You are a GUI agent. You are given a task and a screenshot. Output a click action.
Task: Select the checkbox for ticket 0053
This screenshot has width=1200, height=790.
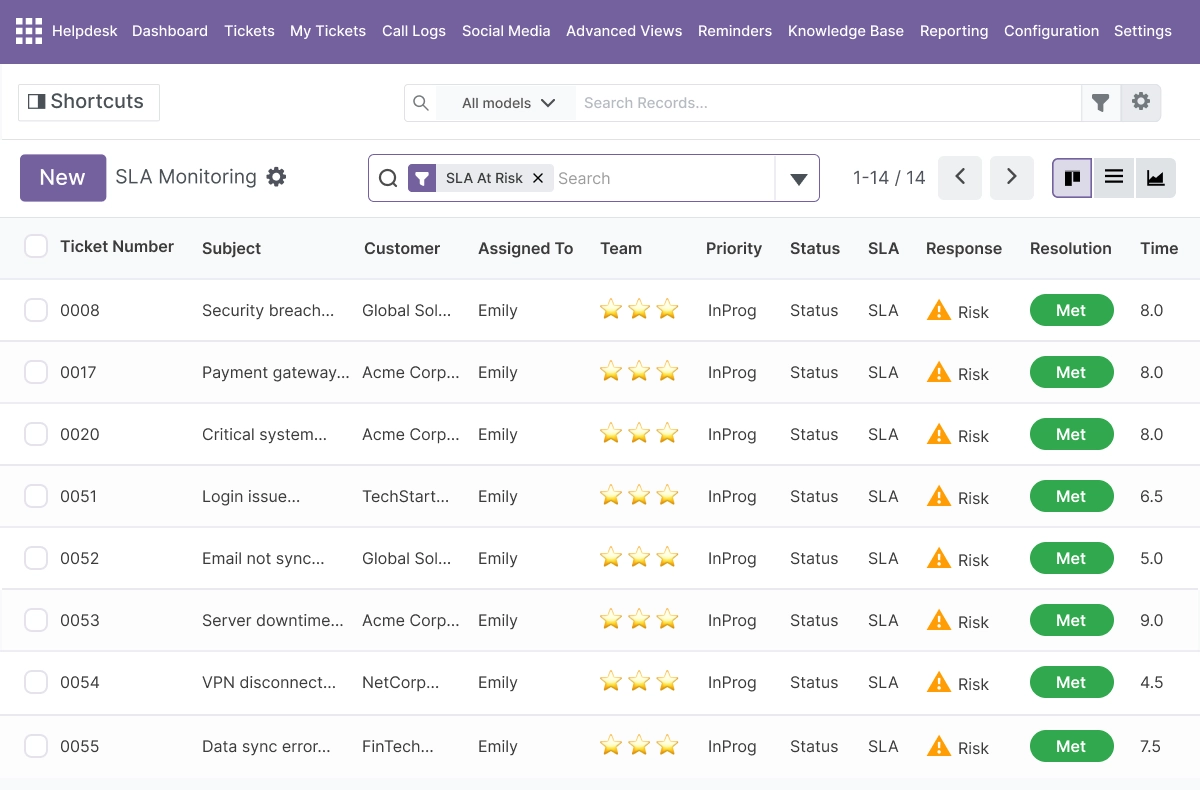point(36,620)
